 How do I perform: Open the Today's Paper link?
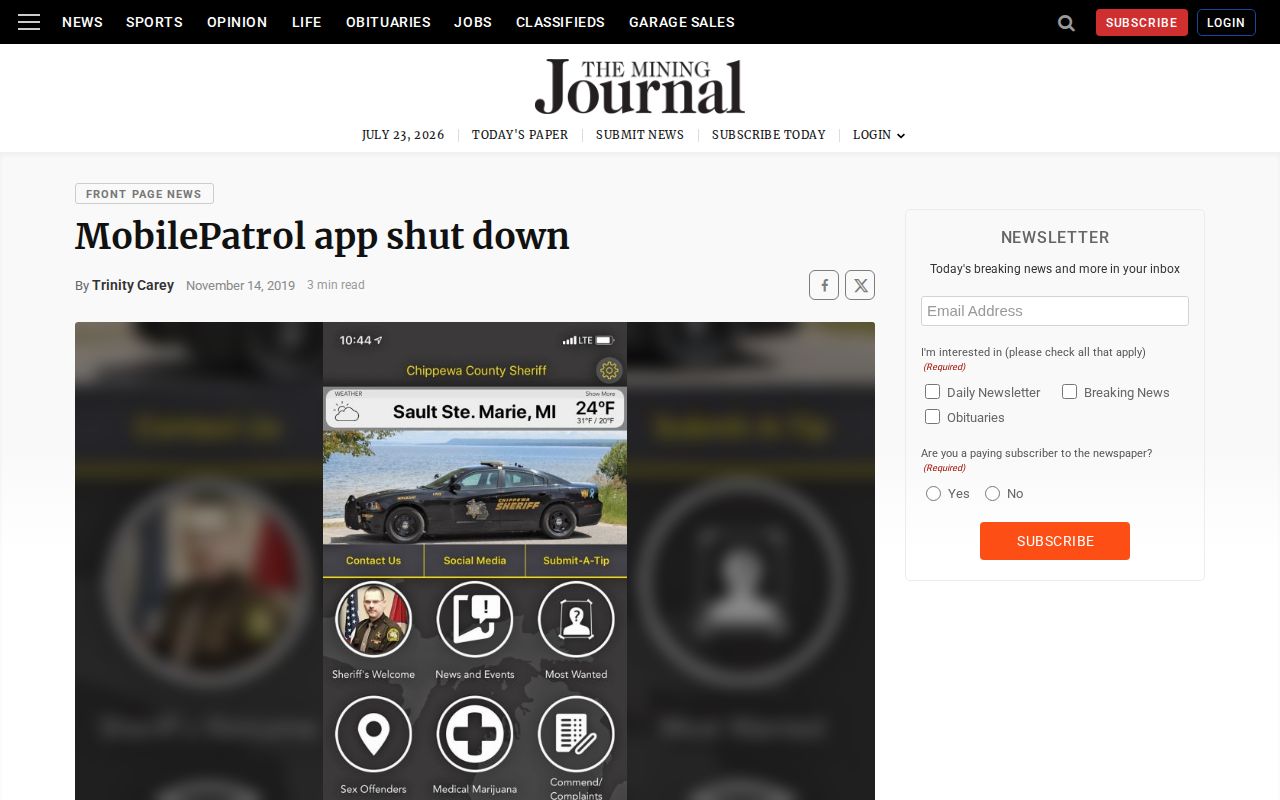(x=520, y=135)
